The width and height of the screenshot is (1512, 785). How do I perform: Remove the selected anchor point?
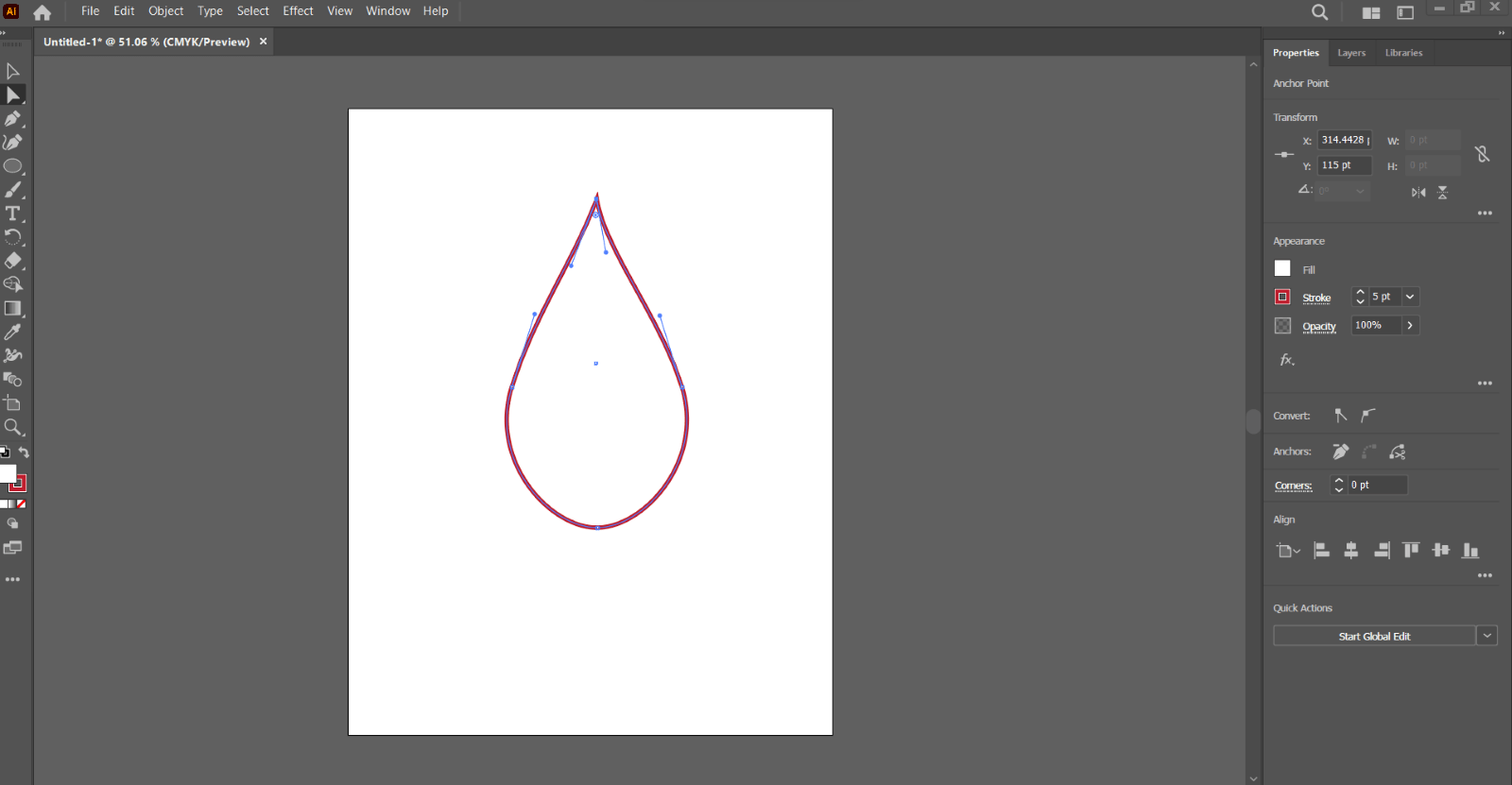(1341, 452)
